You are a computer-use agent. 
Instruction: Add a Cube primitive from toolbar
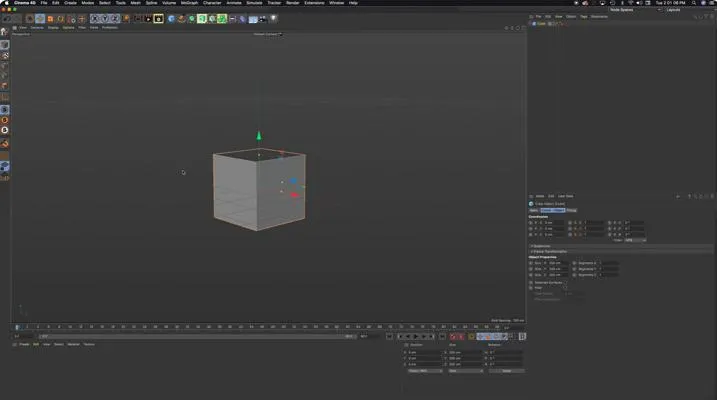pos(171,19)
